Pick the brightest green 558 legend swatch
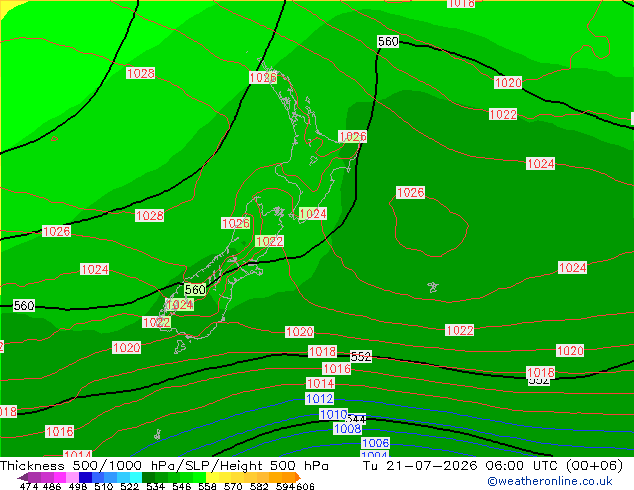 pyautogui.click(x=199, y=477)
